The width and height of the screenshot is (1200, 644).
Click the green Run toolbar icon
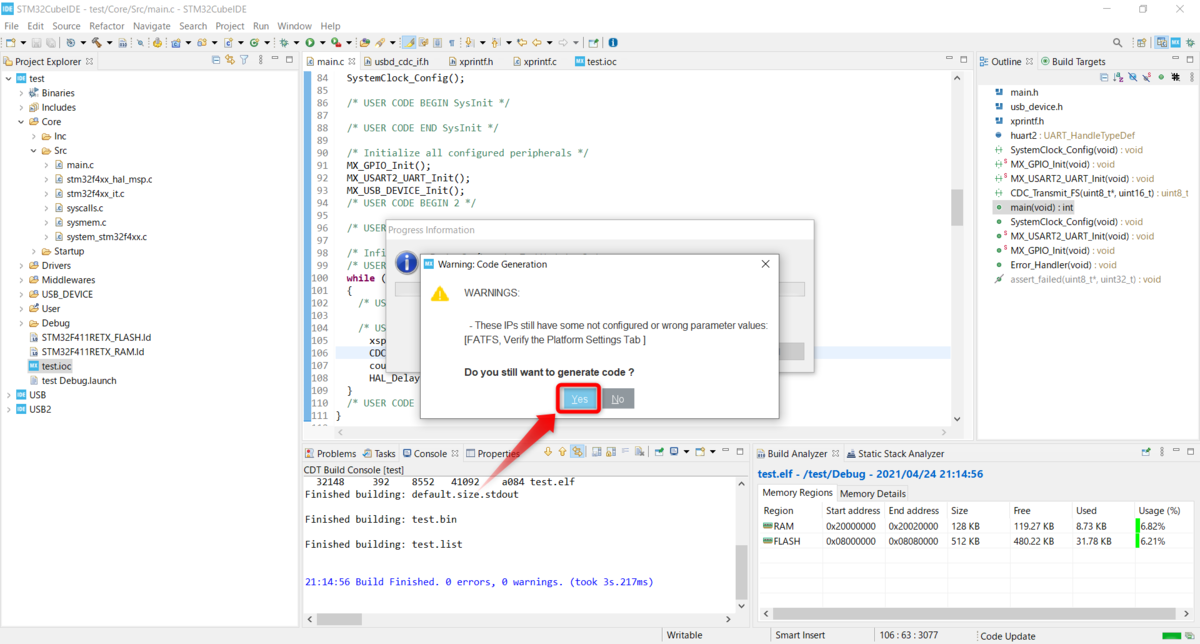pyautogui.click(x=310, y=43)
